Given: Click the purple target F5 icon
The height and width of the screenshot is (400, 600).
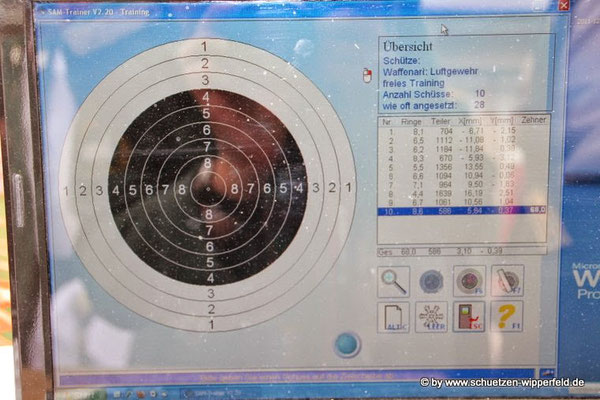Looking at the screenshot, I should (x=469, y=281).
